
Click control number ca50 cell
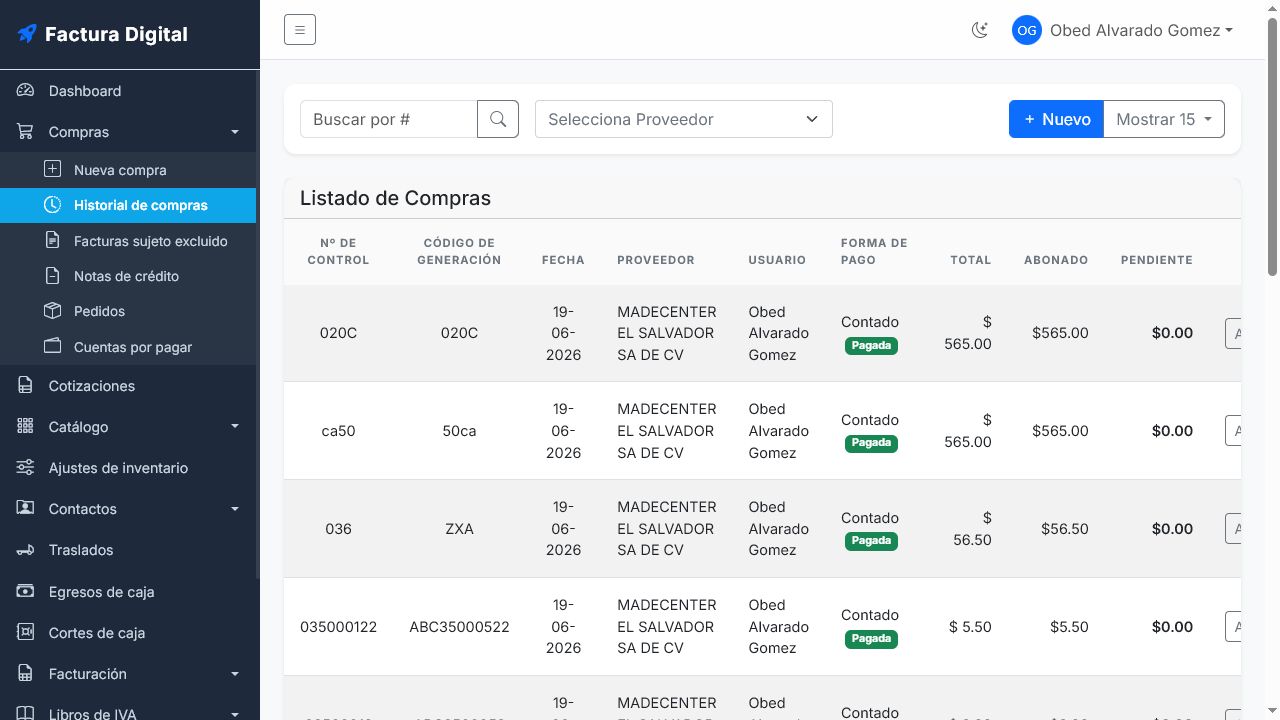338,431
